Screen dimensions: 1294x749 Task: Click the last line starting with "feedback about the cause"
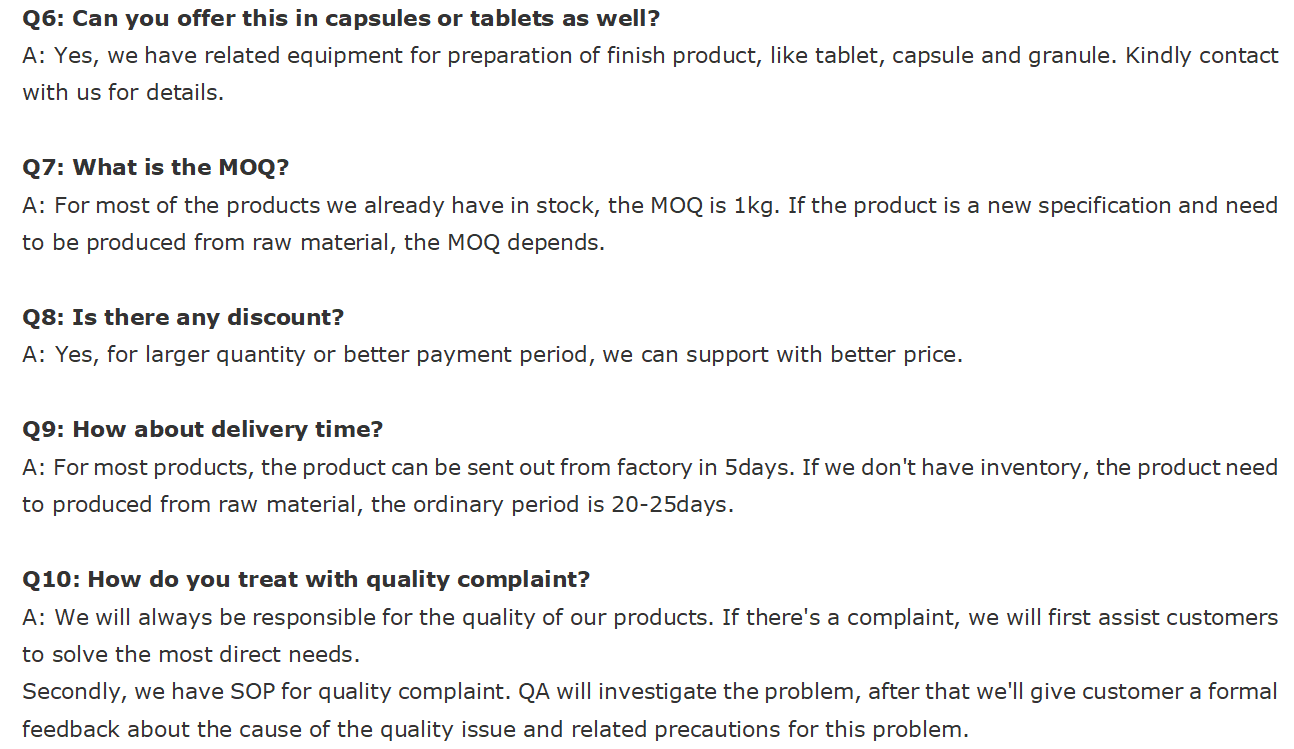click(x=495, y=729)
